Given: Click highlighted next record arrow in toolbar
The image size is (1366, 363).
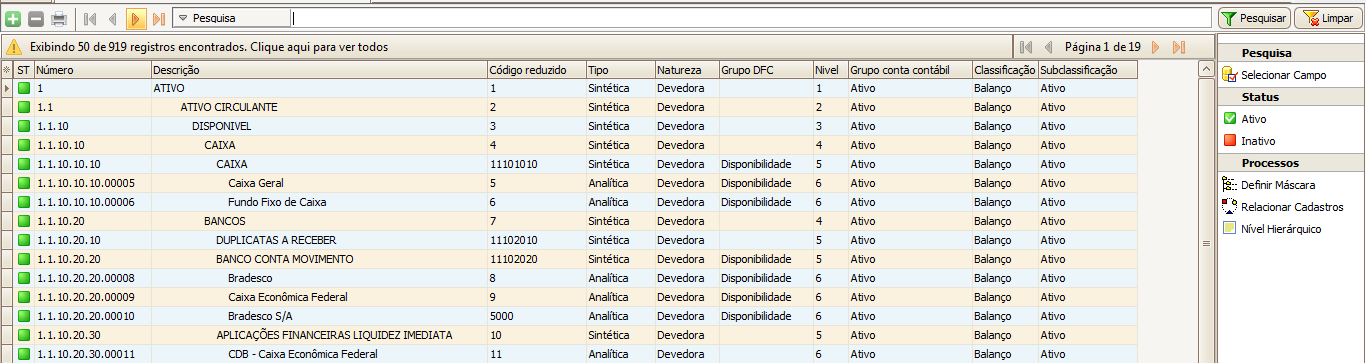Looking at the screenshot, I should [x=136, y=18].
